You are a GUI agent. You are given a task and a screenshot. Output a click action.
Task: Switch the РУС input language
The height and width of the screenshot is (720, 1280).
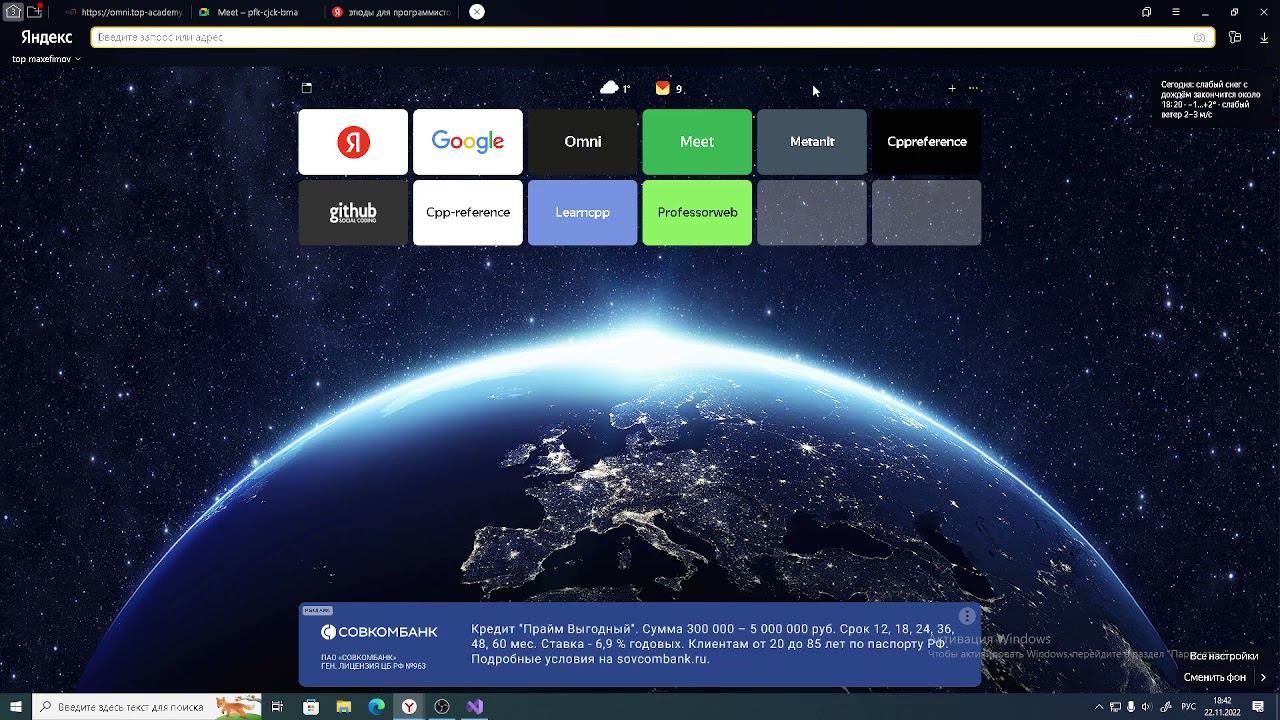click(1189, 707)
